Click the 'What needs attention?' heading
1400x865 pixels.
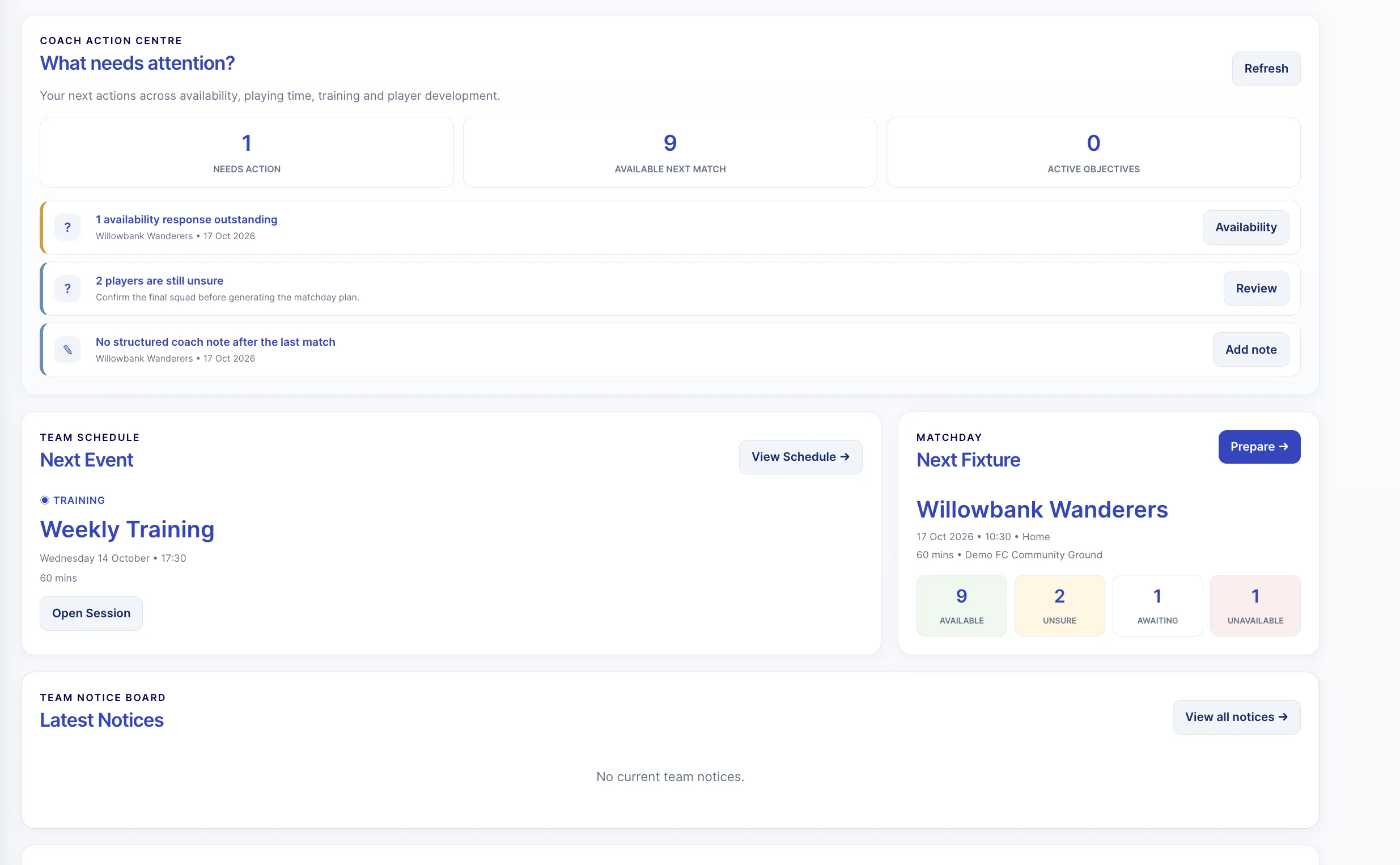coord(137,63)
